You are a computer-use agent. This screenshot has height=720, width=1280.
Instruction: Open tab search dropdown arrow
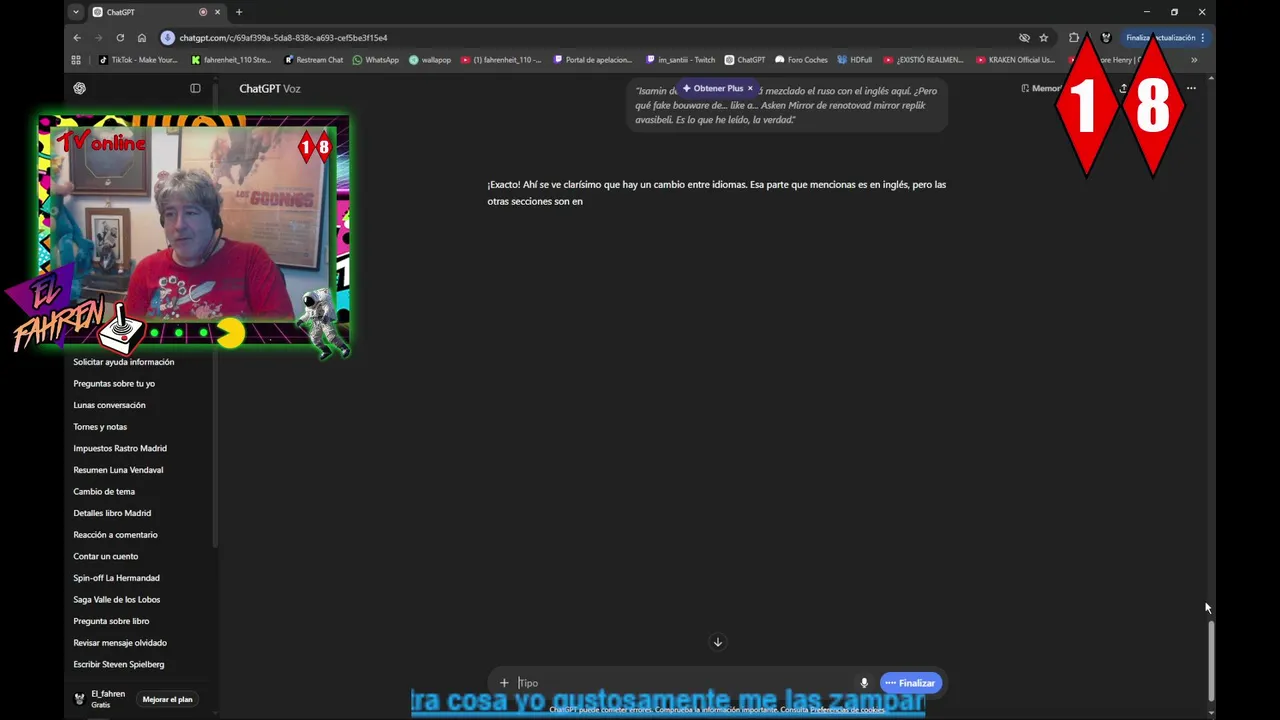[x=76, y=12]
